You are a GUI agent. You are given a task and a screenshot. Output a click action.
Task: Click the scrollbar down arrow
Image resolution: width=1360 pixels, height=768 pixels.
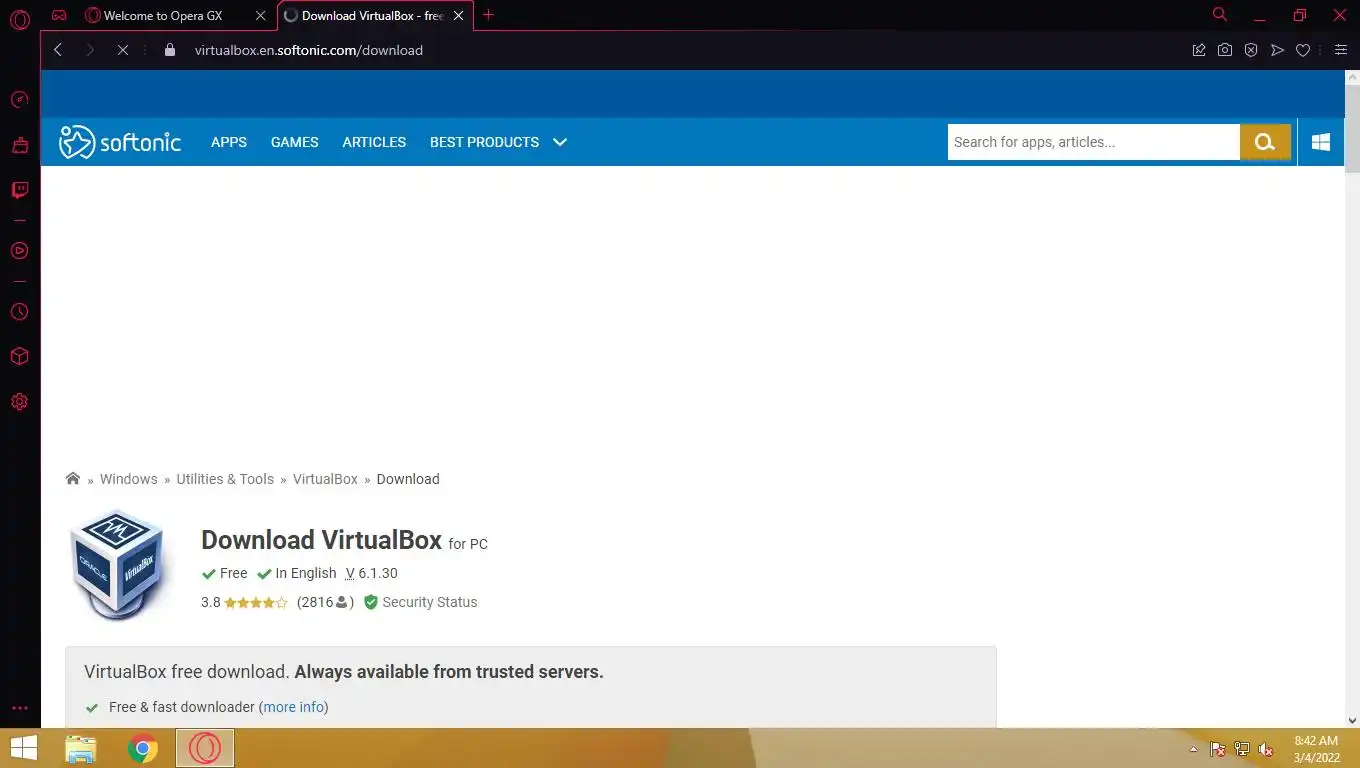pos(1352,719)
